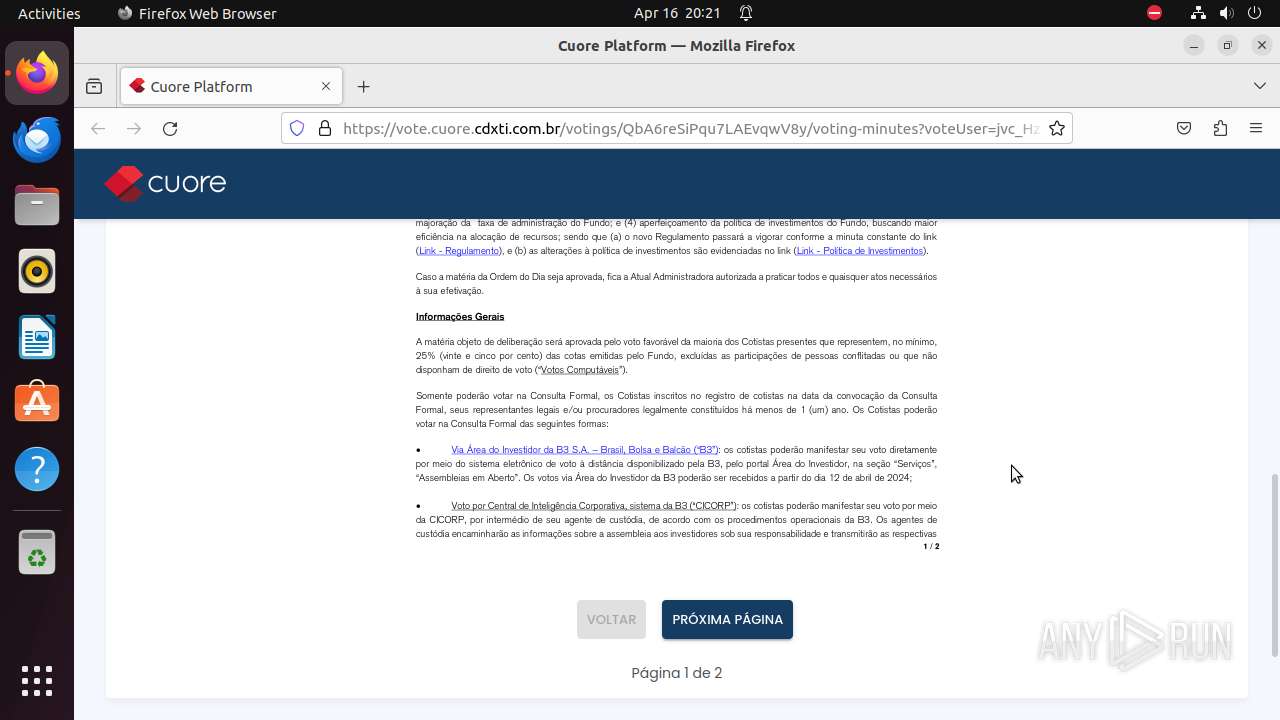Go back to the previous page
Screen dimensions: 1280x720
[x=98, y=128]
